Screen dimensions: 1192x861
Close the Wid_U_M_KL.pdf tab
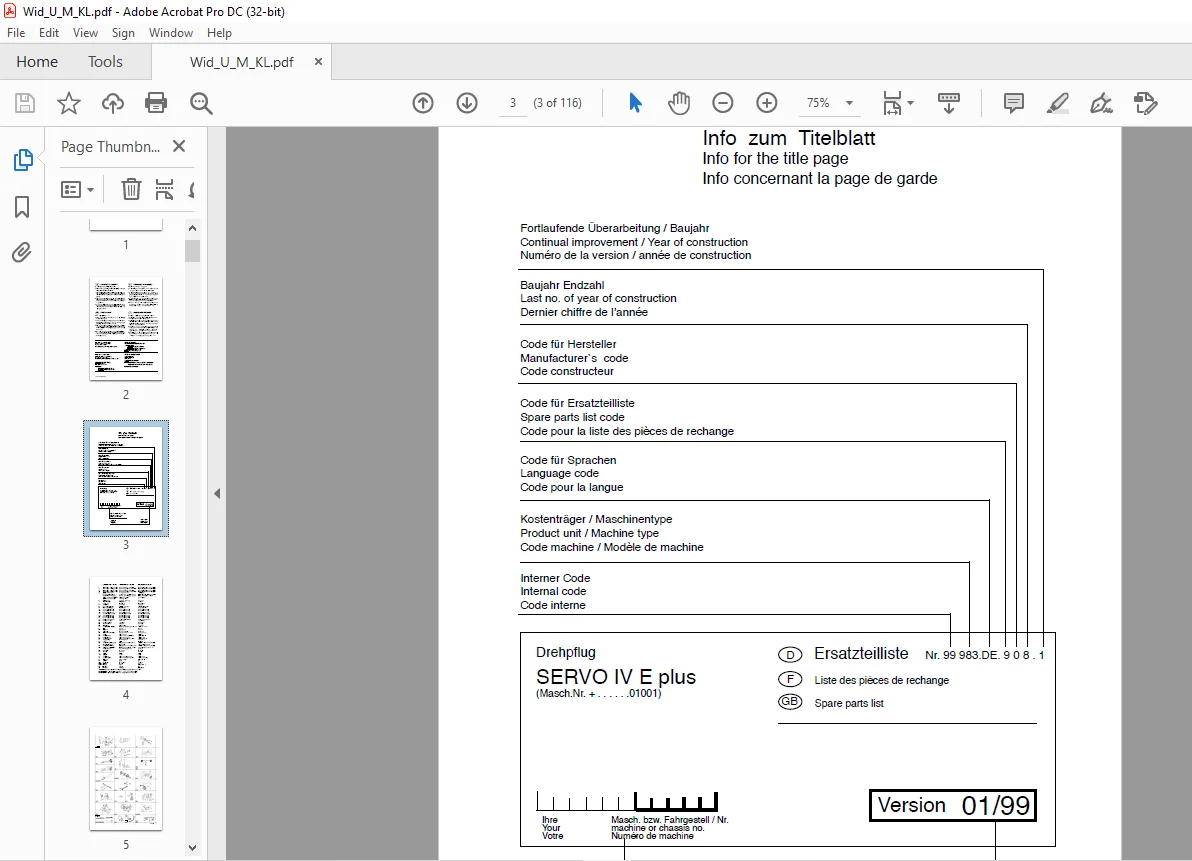[319, 62]
